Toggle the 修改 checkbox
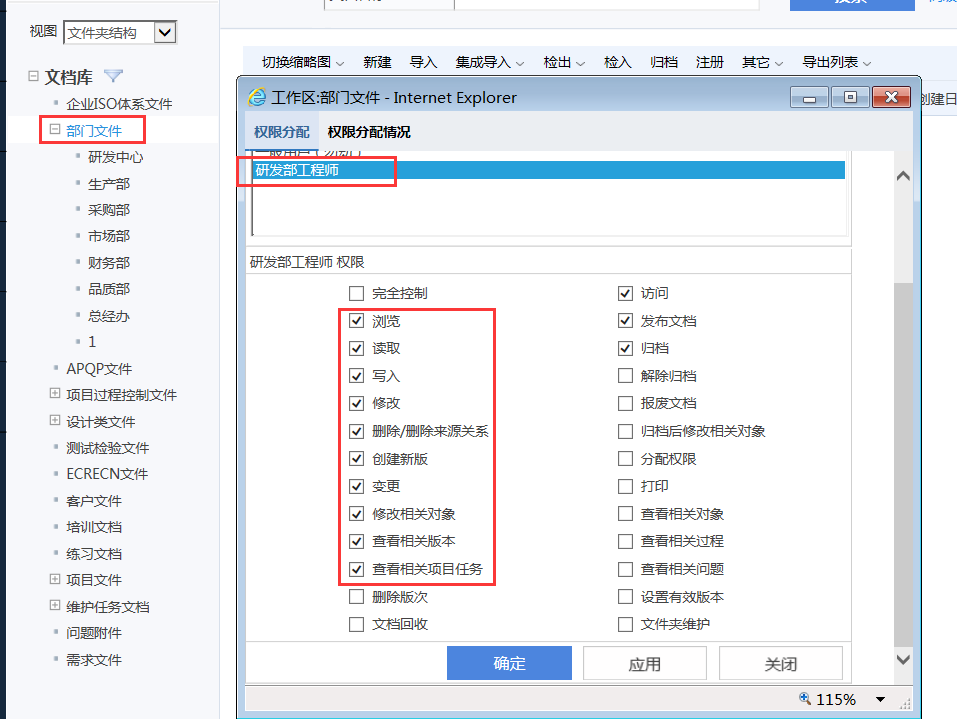Image resolution: width=957 pixels, height=719 pixels. (x=356, y=403)
